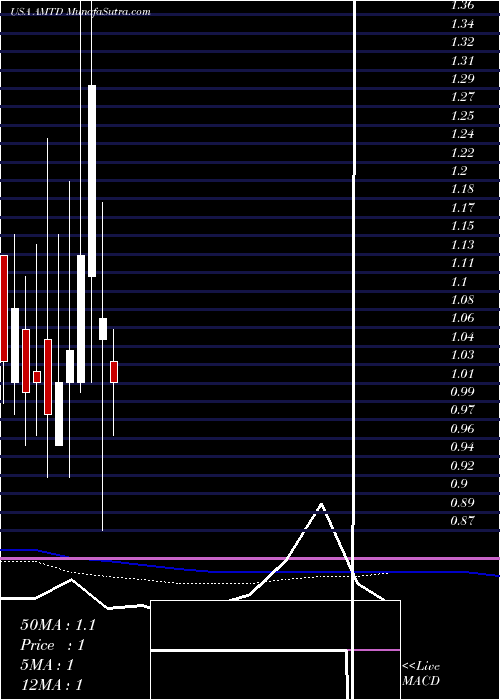This screenshot has height=700, width=500.
Task: Click the 0.97 price axis label
Action: pos(462,410)
